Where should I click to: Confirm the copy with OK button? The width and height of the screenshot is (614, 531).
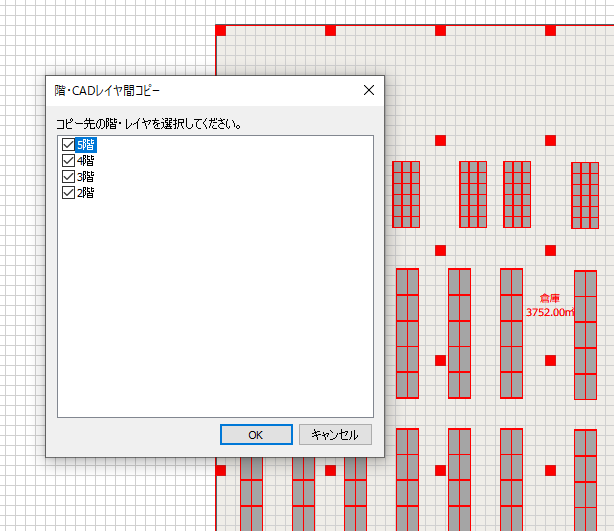coord(256,435)
